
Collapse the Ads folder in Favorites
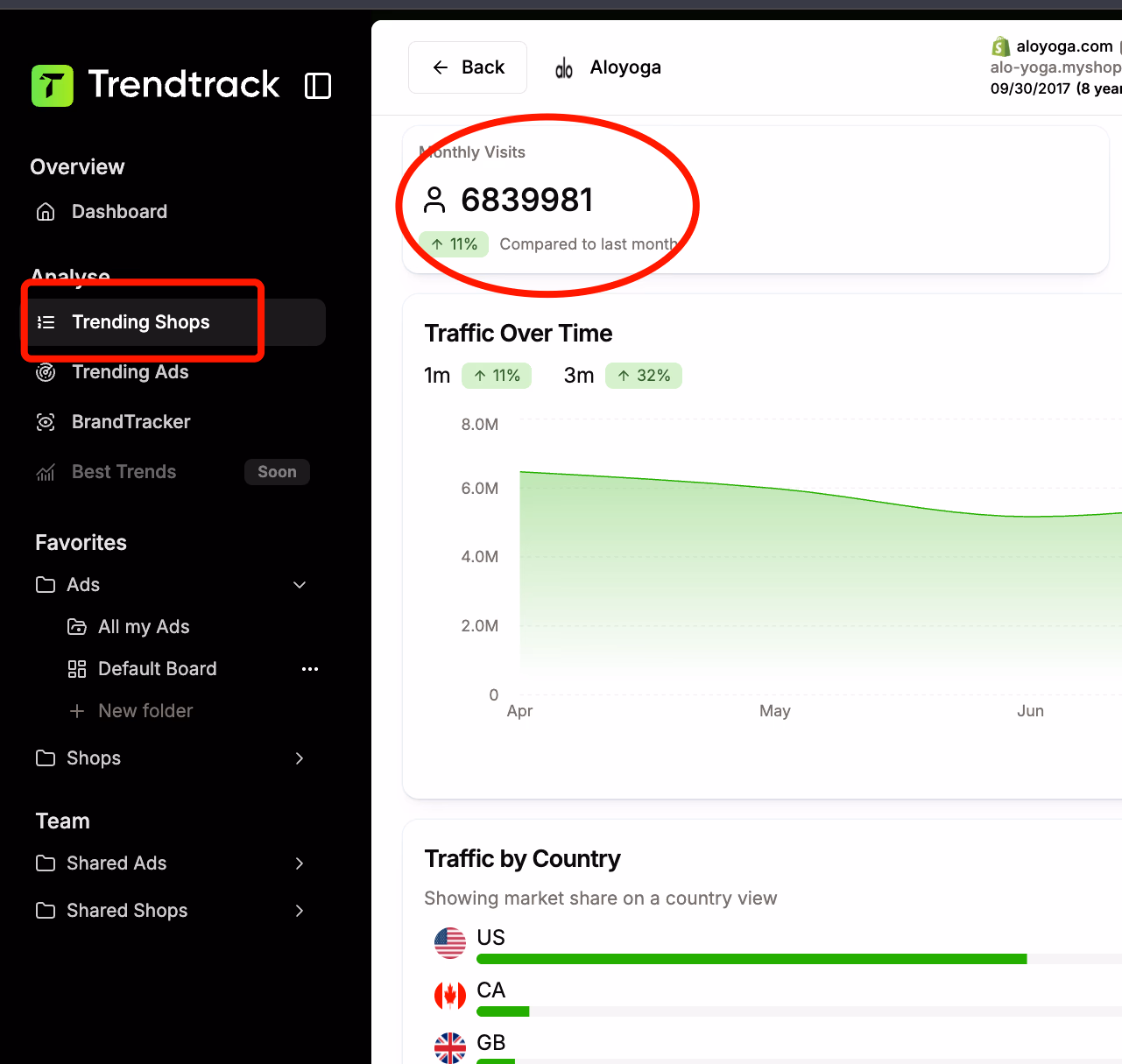point(299,584)
